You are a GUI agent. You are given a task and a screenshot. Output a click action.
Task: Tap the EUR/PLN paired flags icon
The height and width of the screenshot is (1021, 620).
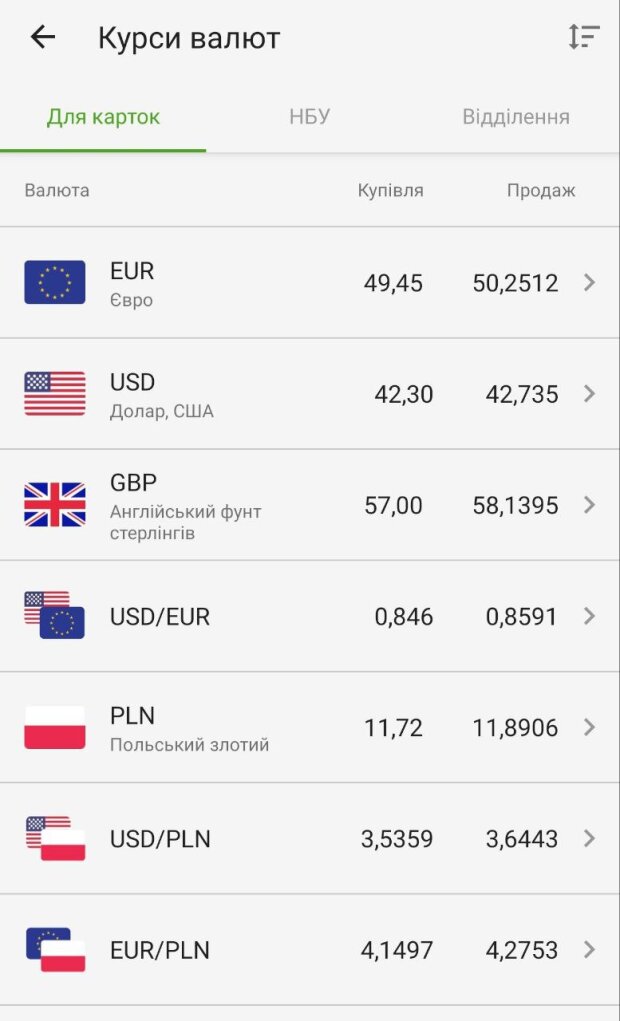pos(55,949)
